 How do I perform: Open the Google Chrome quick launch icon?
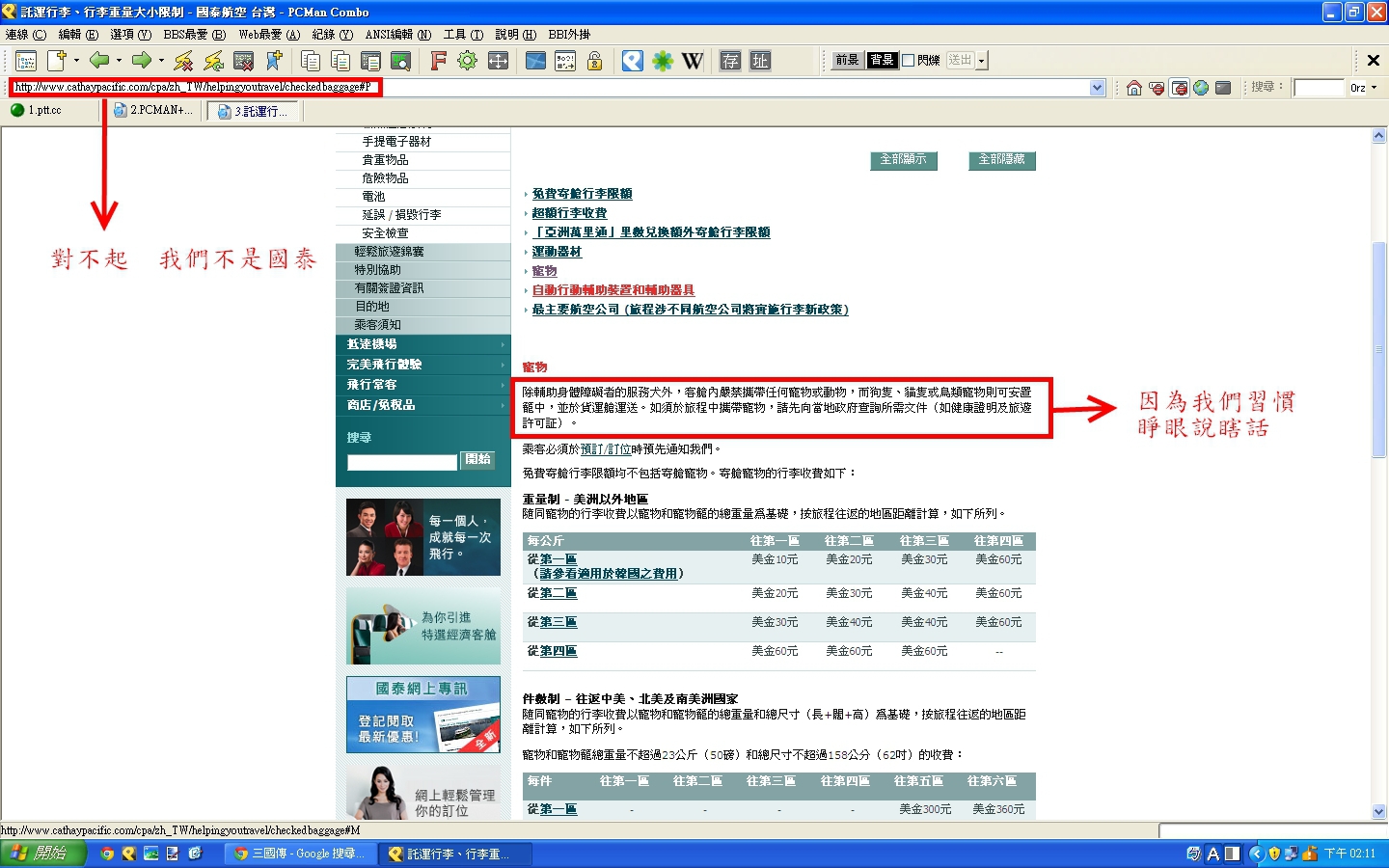[107, 854]
